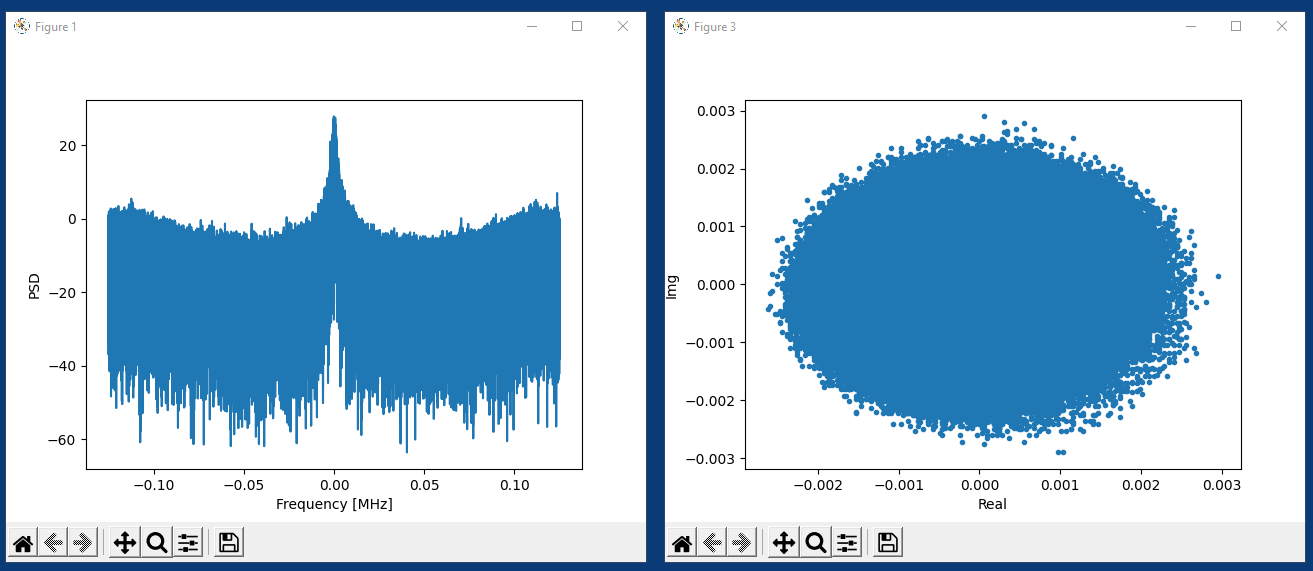The width and height of the screenshot is (1313, 571).
Task: Reset Figure 1 view with Home icon
Action: (x=23, y=543)
